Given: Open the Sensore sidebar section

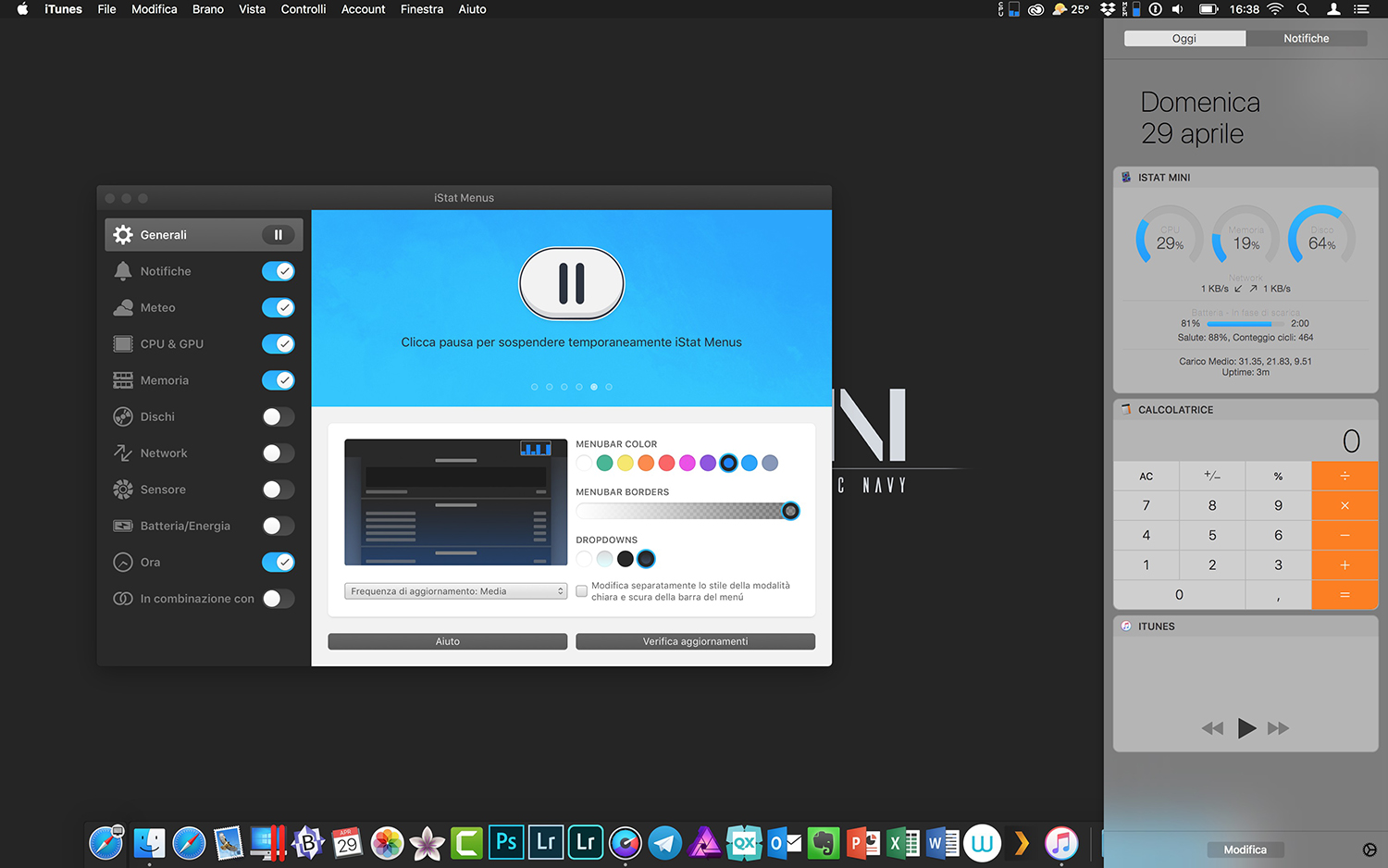Looking at the screenshot, I should (x=163, y=490).
